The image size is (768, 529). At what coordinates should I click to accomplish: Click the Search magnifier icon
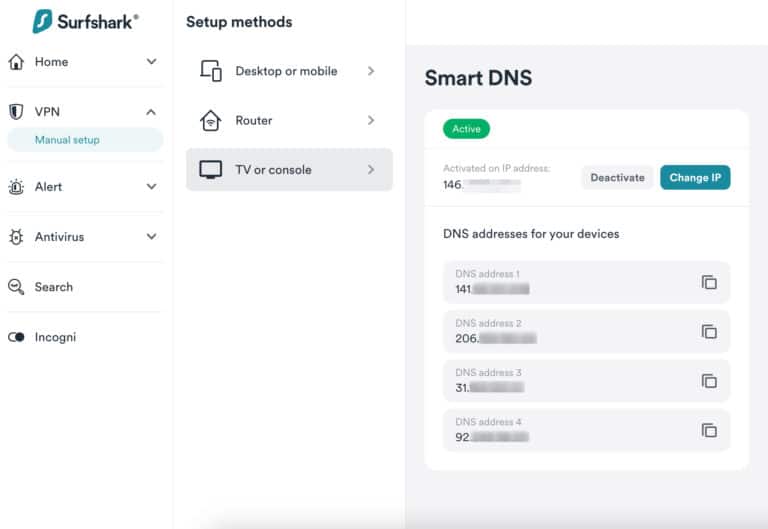(16, 287)
